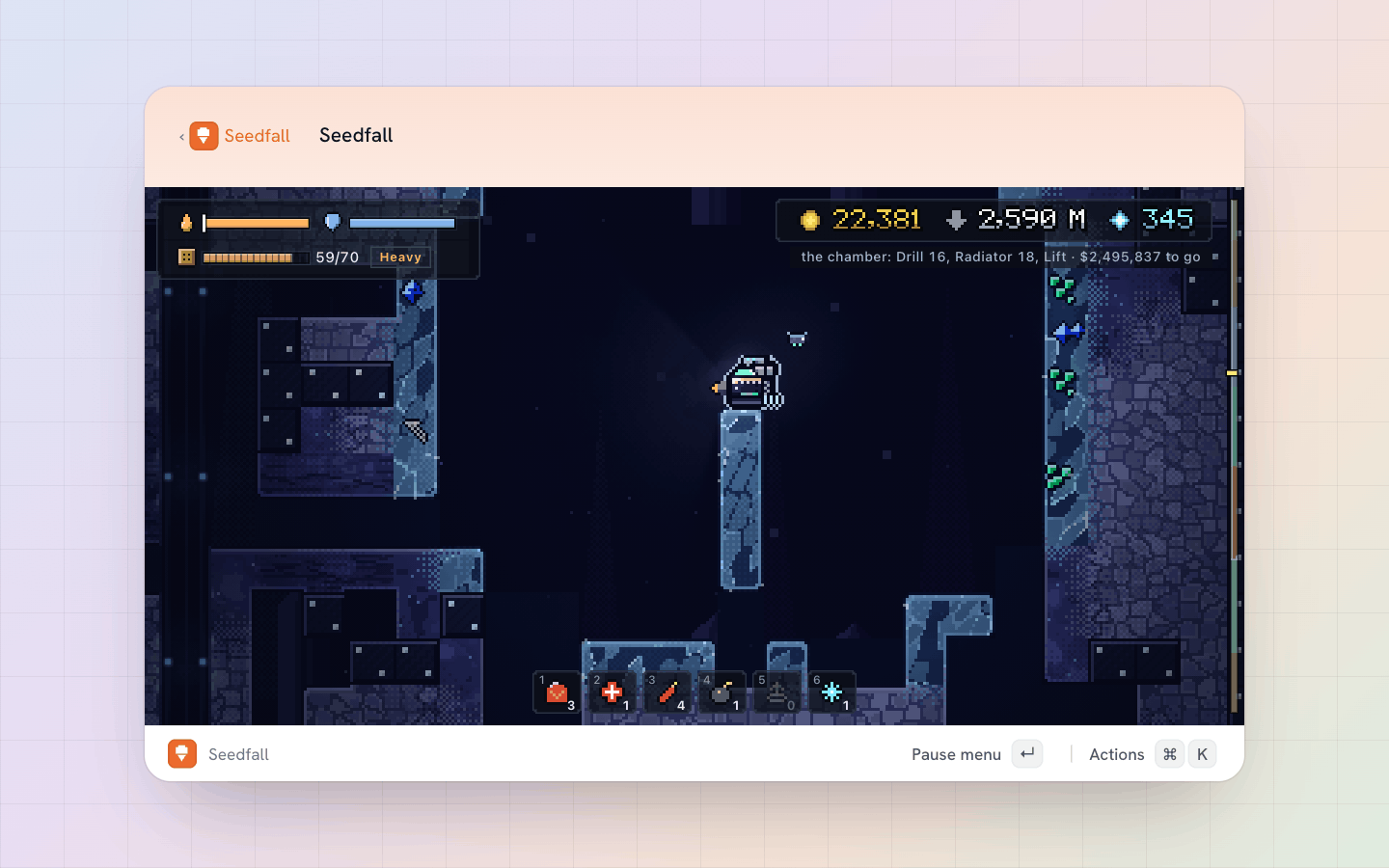Click the gold coin money icon
The width and height of the screenshot is (1389, 868).
pos(810,221)
